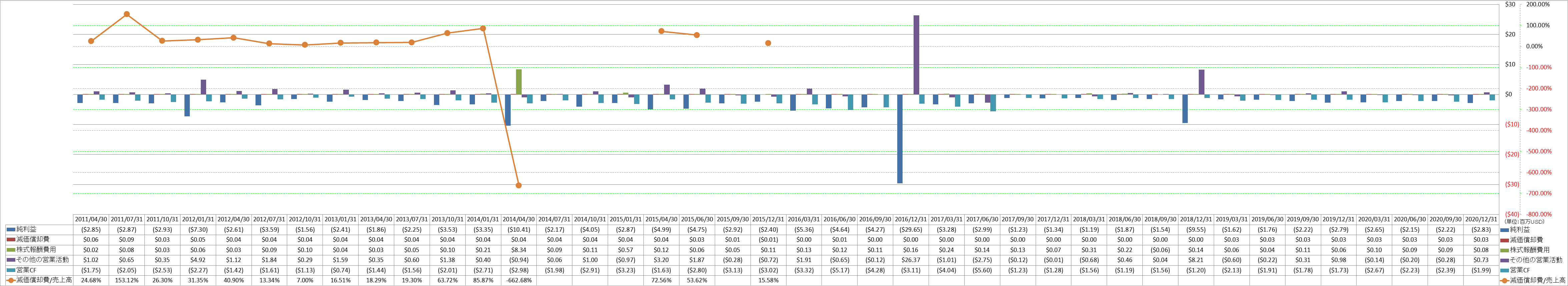Click the green stock compensation bar at 2014/04/30
This screenshot has width=1568, height=286.
coord(519,82)
